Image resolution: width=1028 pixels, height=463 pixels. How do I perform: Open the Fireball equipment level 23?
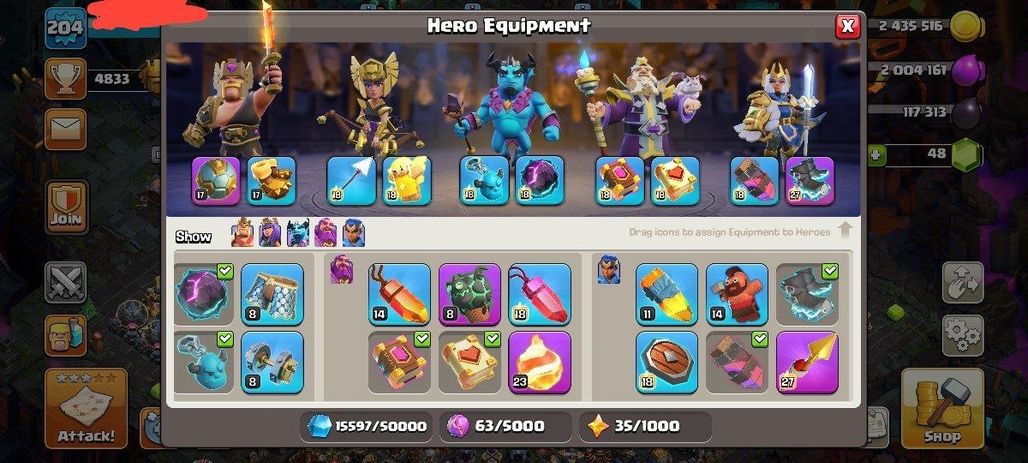click(540, 362)
